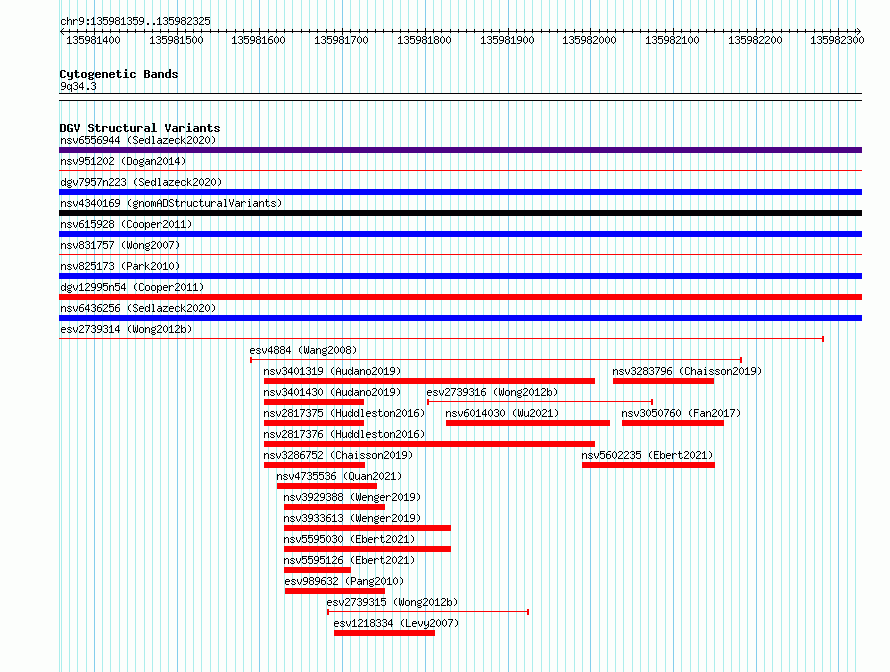The height and width of the screenshot is (672, 890).
Task: Click nsv5595030 (Ebert2021) label
Action: point(349,539)
